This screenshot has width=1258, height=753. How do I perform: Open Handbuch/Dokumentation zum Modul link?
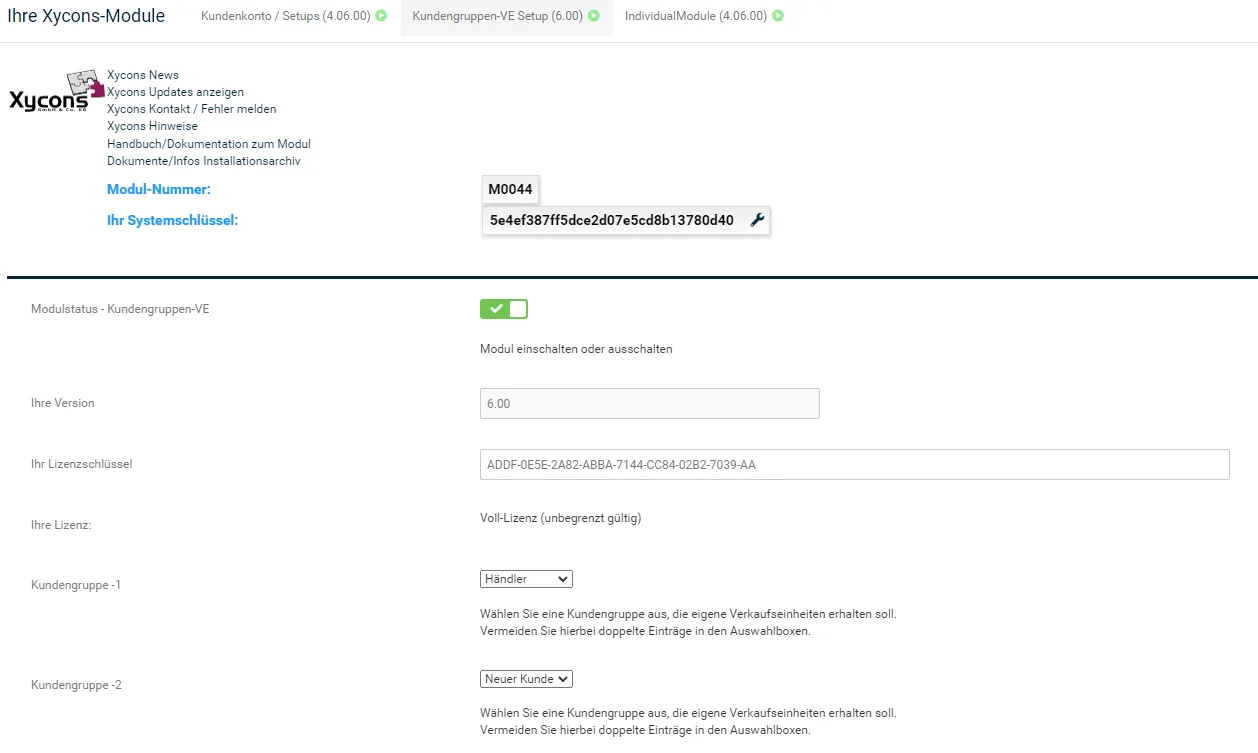coord(209,144)
